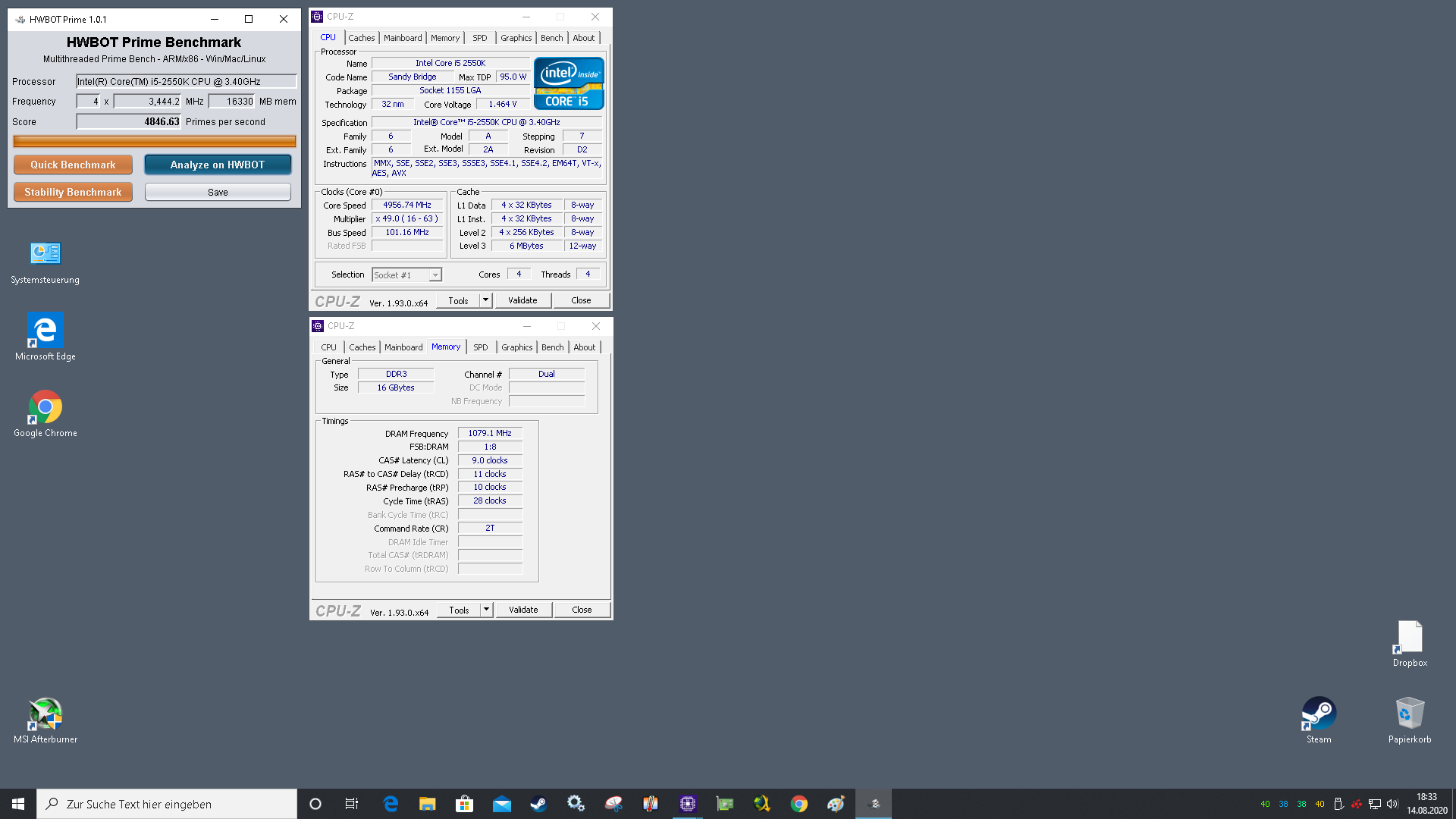Image resolution: width=1456 pixels, height=819 pixels.
Task: Open the Dropbox desktop shortcut
Action: [1410, 644]
